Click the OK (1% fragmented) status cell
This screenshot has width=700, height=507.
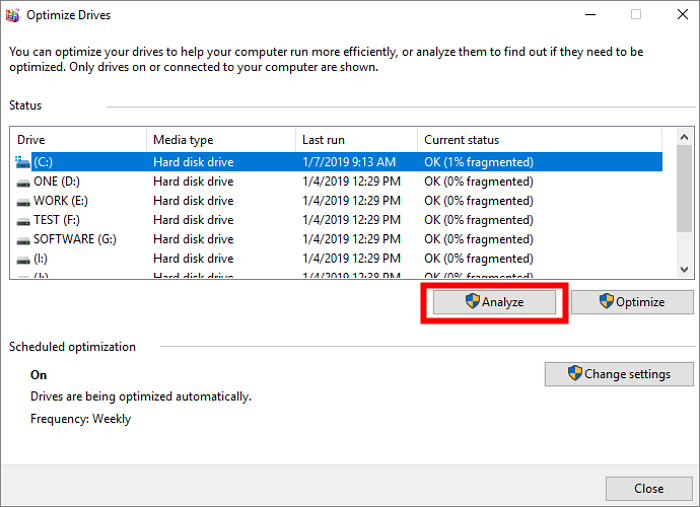click(479, 162)
